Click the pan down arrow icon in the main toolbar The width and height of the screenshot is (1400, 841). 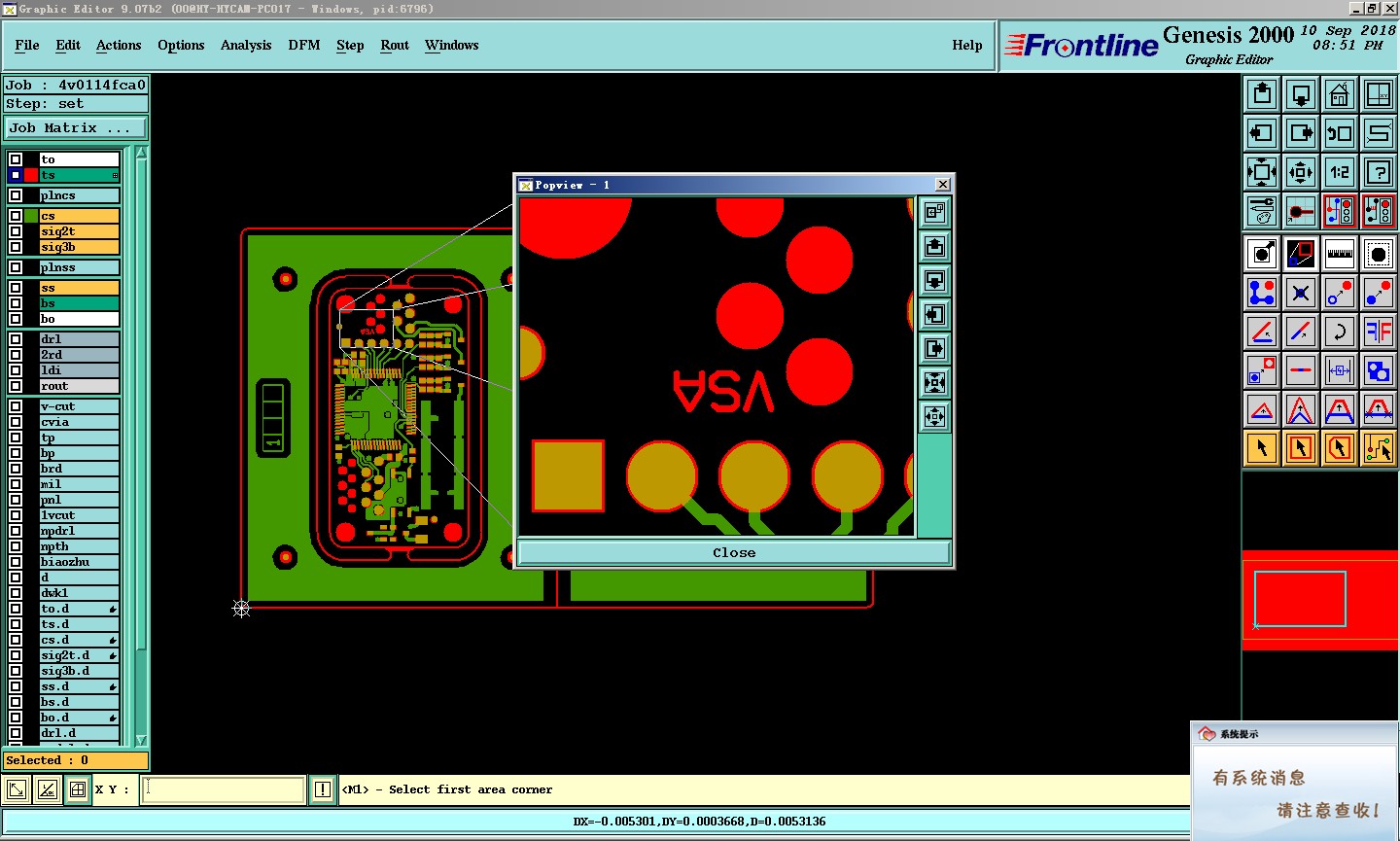click(x=1301, y=94)
